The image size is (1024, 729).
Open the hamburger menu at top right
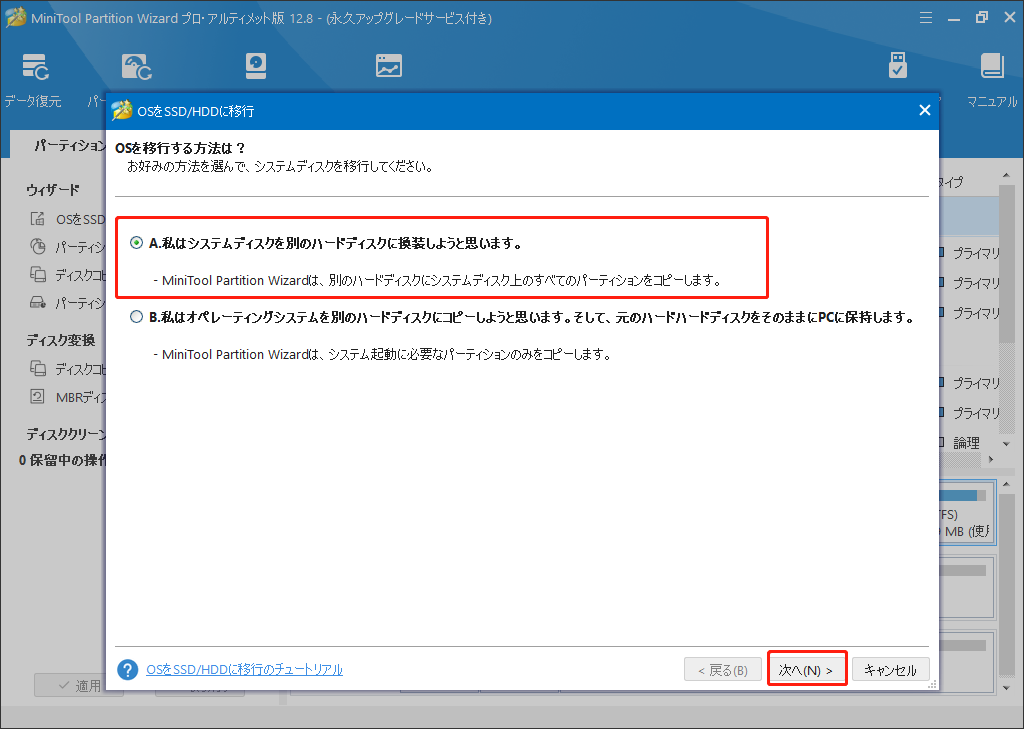925,17
